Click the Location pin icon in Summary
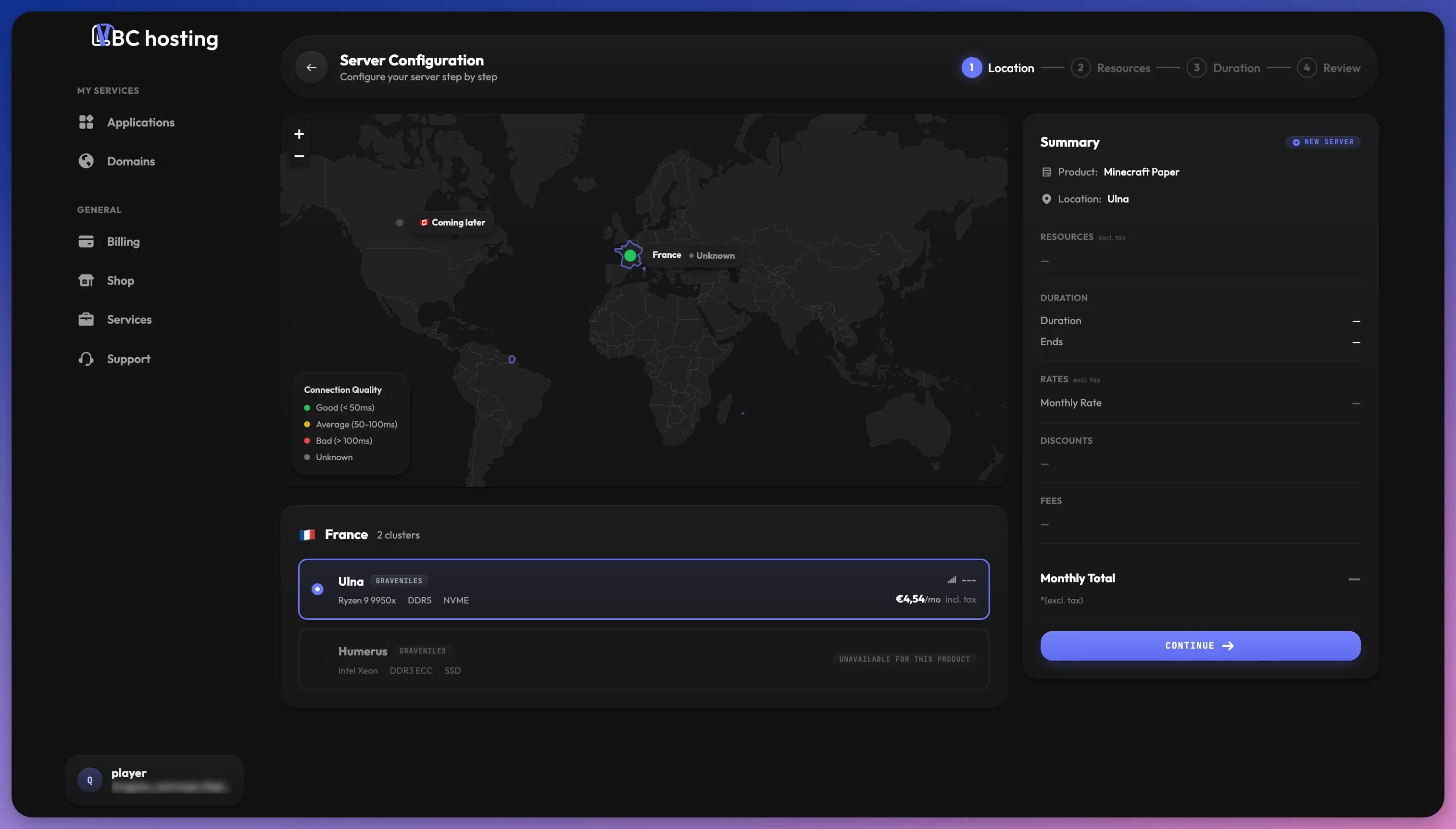This screenshot has width=1456, height=829. pyautogui.click(x=1046, y=199)
